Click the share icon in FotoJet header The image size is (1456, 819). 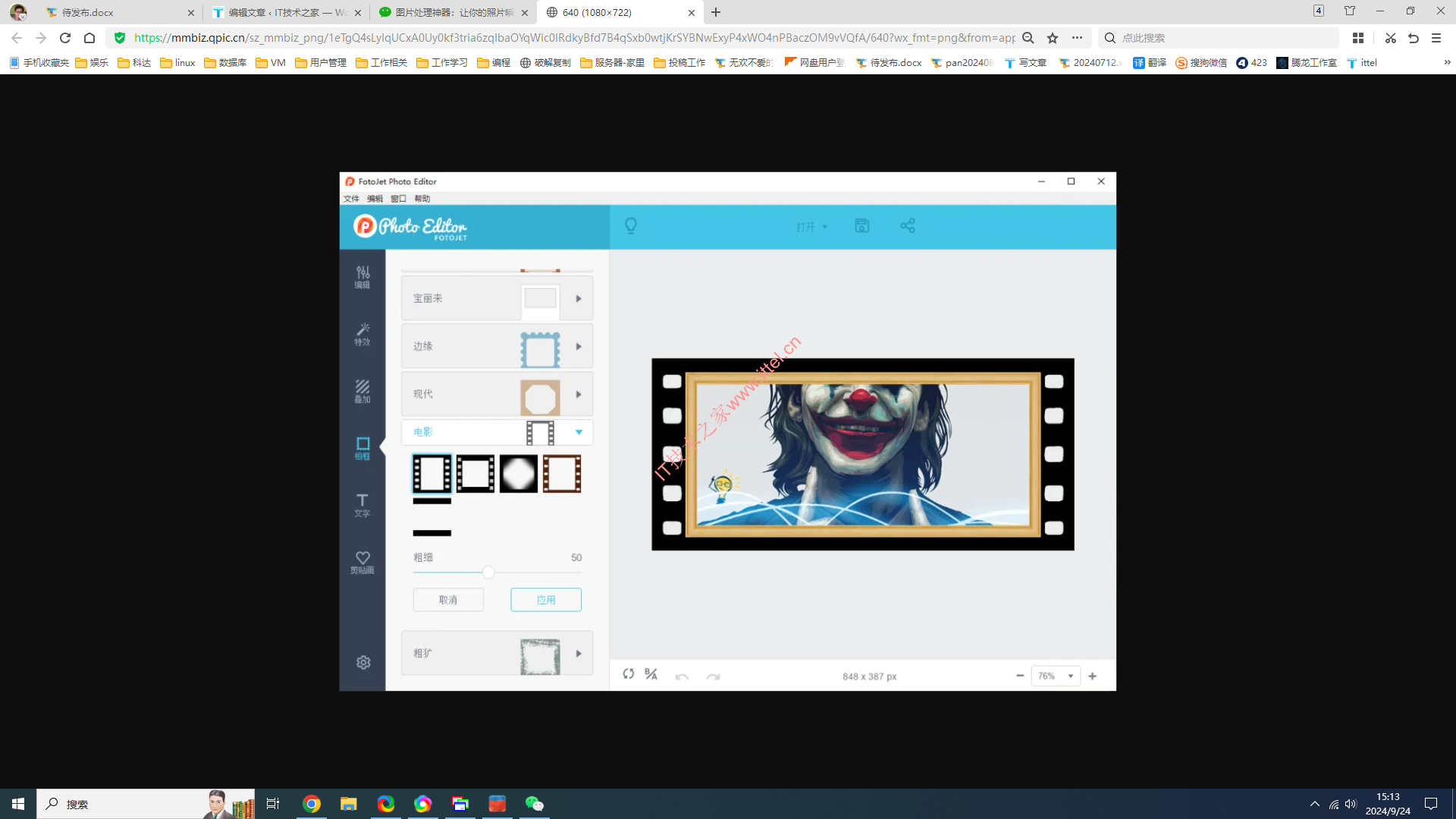[908, 226]
